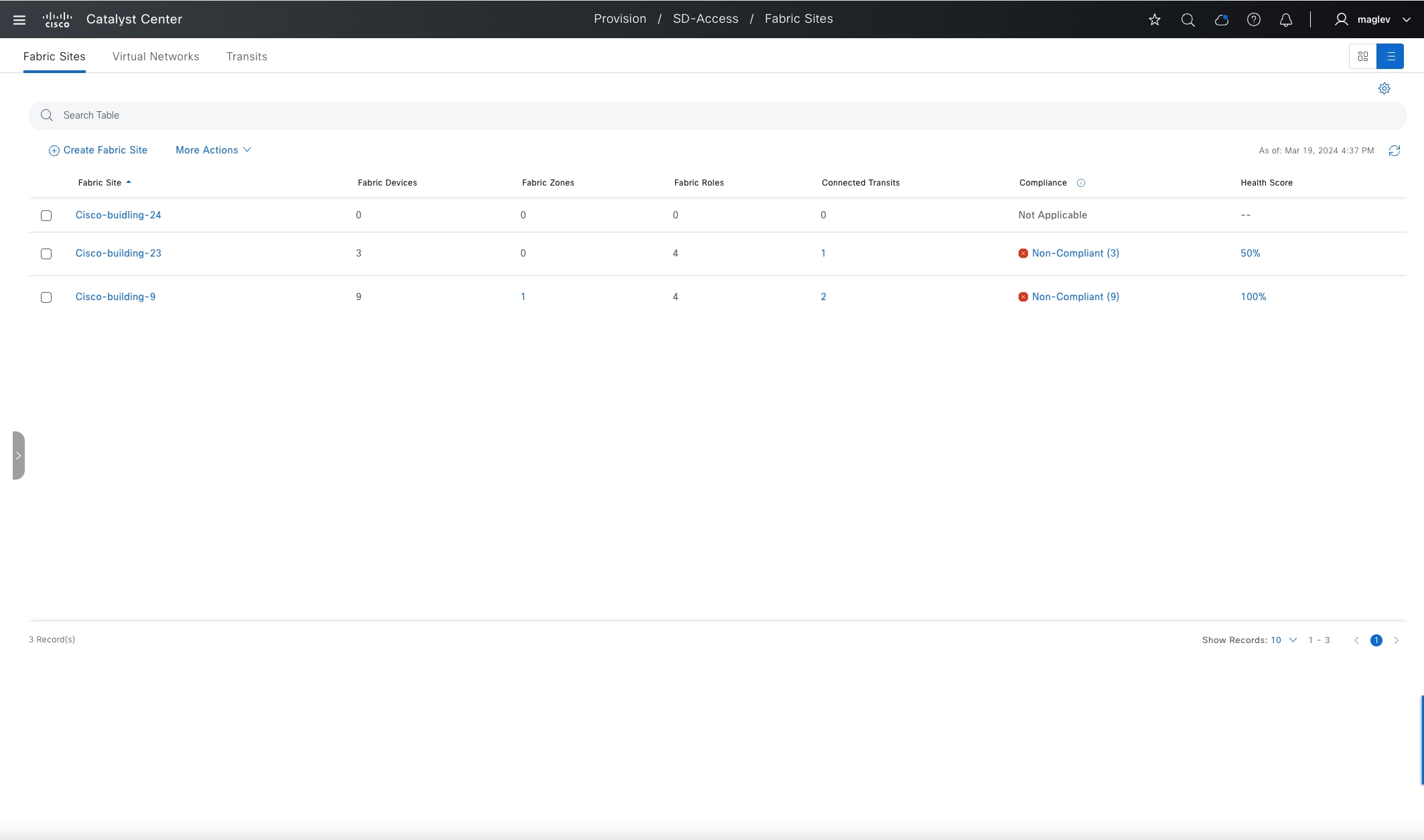Select the Cisco-building-23 checkbox
Viewport: 1424px width, 840px height.
click(x=46, y=254)
